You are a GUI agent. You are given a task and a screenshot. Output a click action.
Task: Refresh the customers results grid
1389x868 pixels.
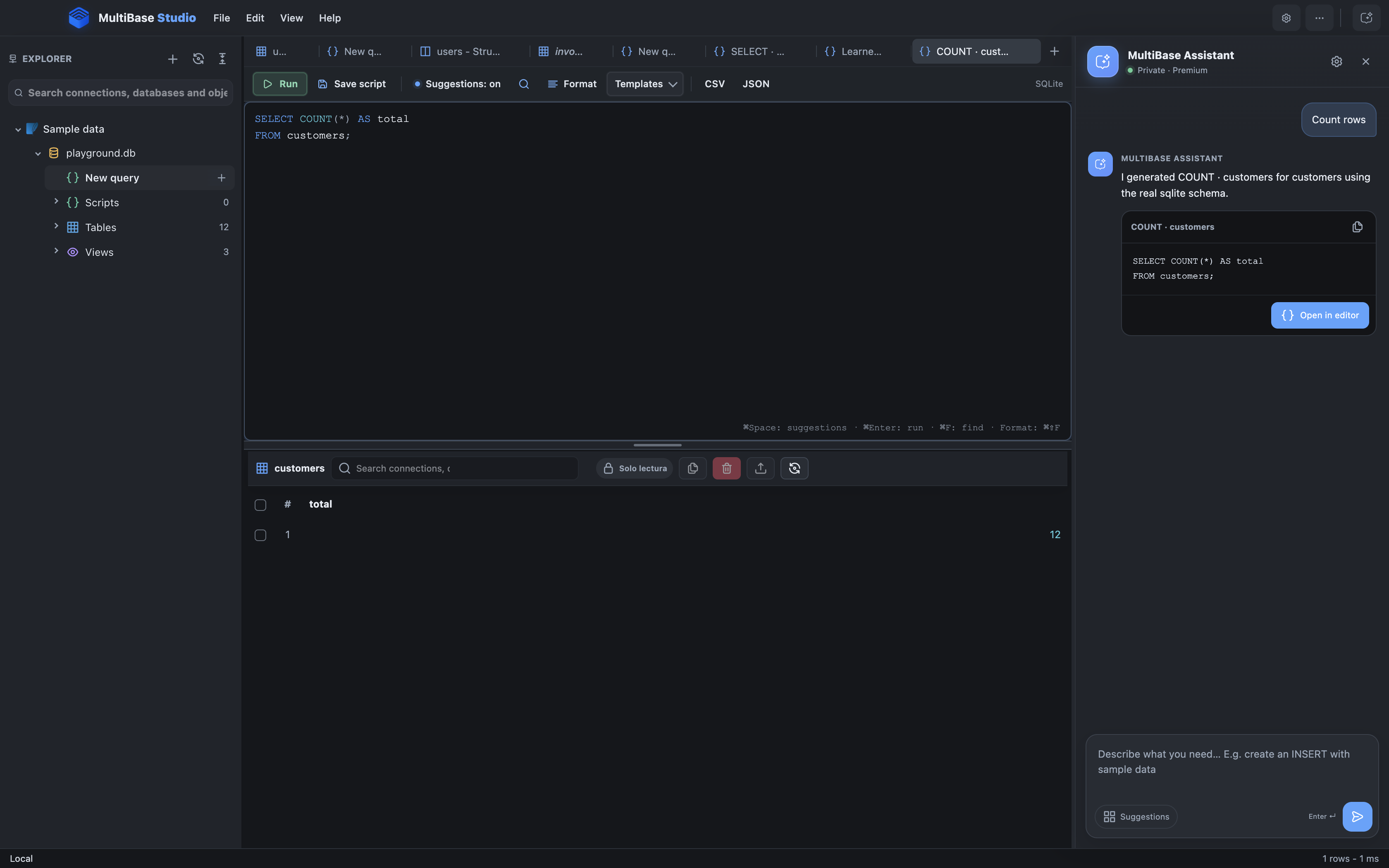click(x=795, y=468)
